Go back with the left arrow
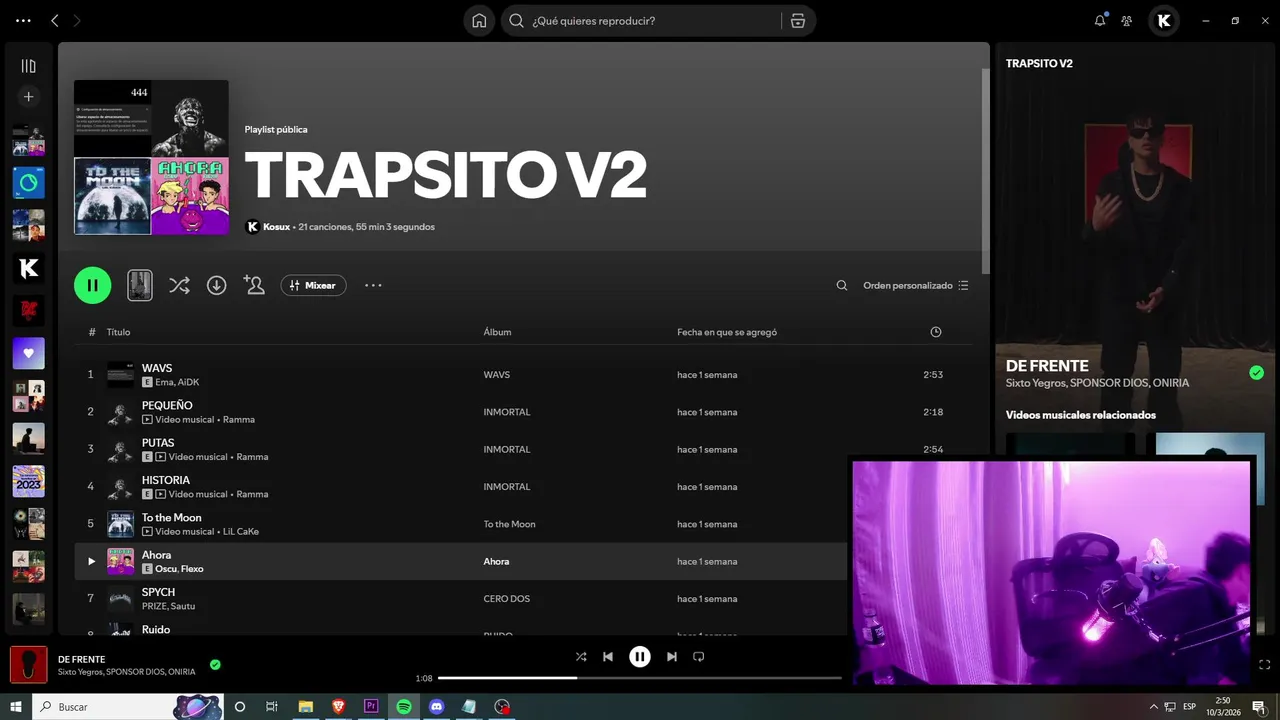Viewport: 1280px width, 720px height. [55, 20]
